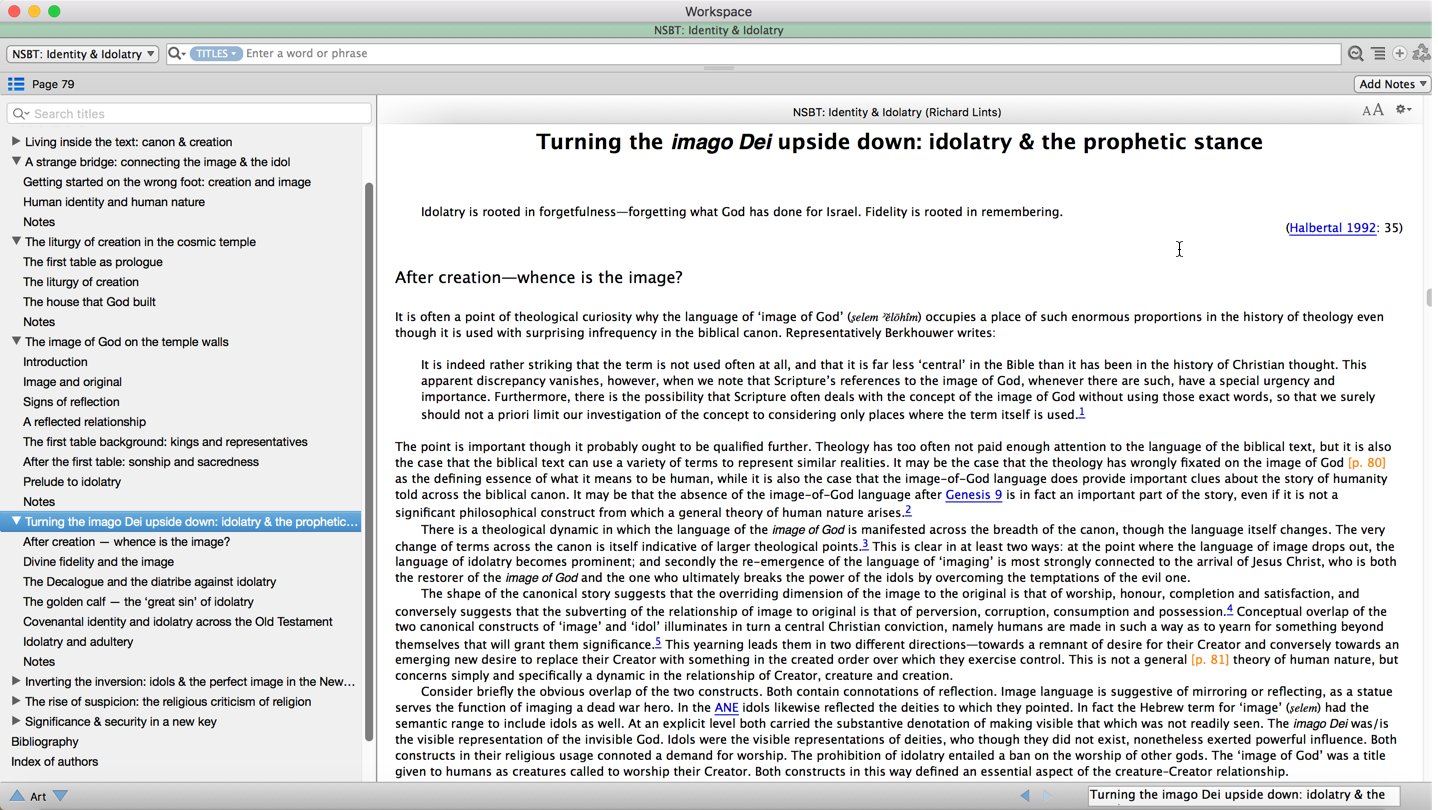Select Image and original
Screen dimensions: 1438x810
pyautogui.click(x=72, y=382)
